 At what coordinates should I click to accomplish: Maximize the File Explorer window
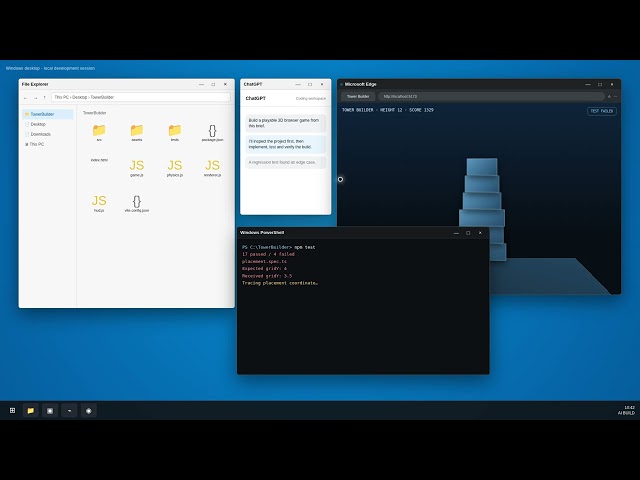(213, 84)
